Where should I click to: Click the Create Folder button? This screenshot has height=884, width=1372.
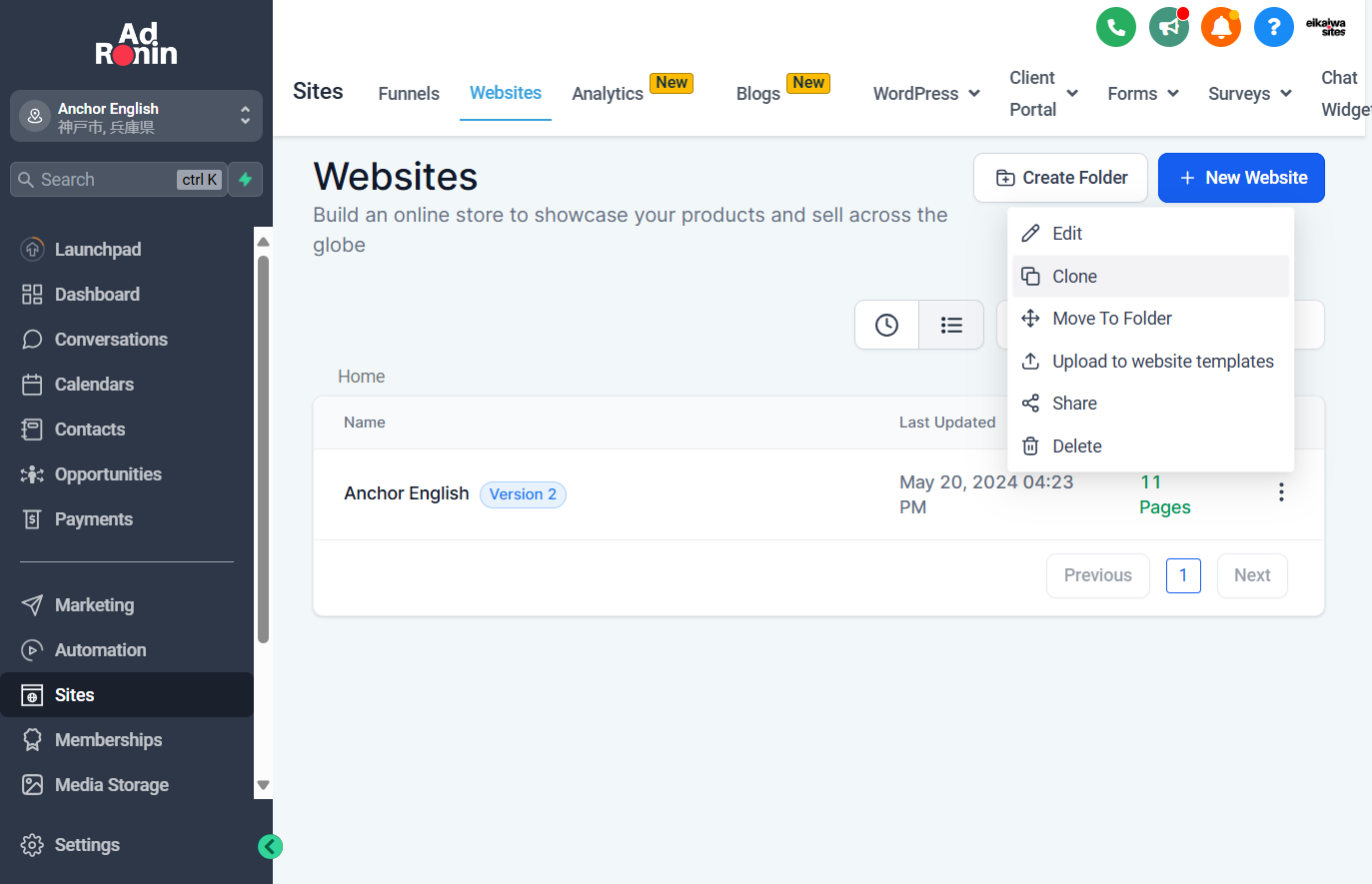tap(1062, 178)
